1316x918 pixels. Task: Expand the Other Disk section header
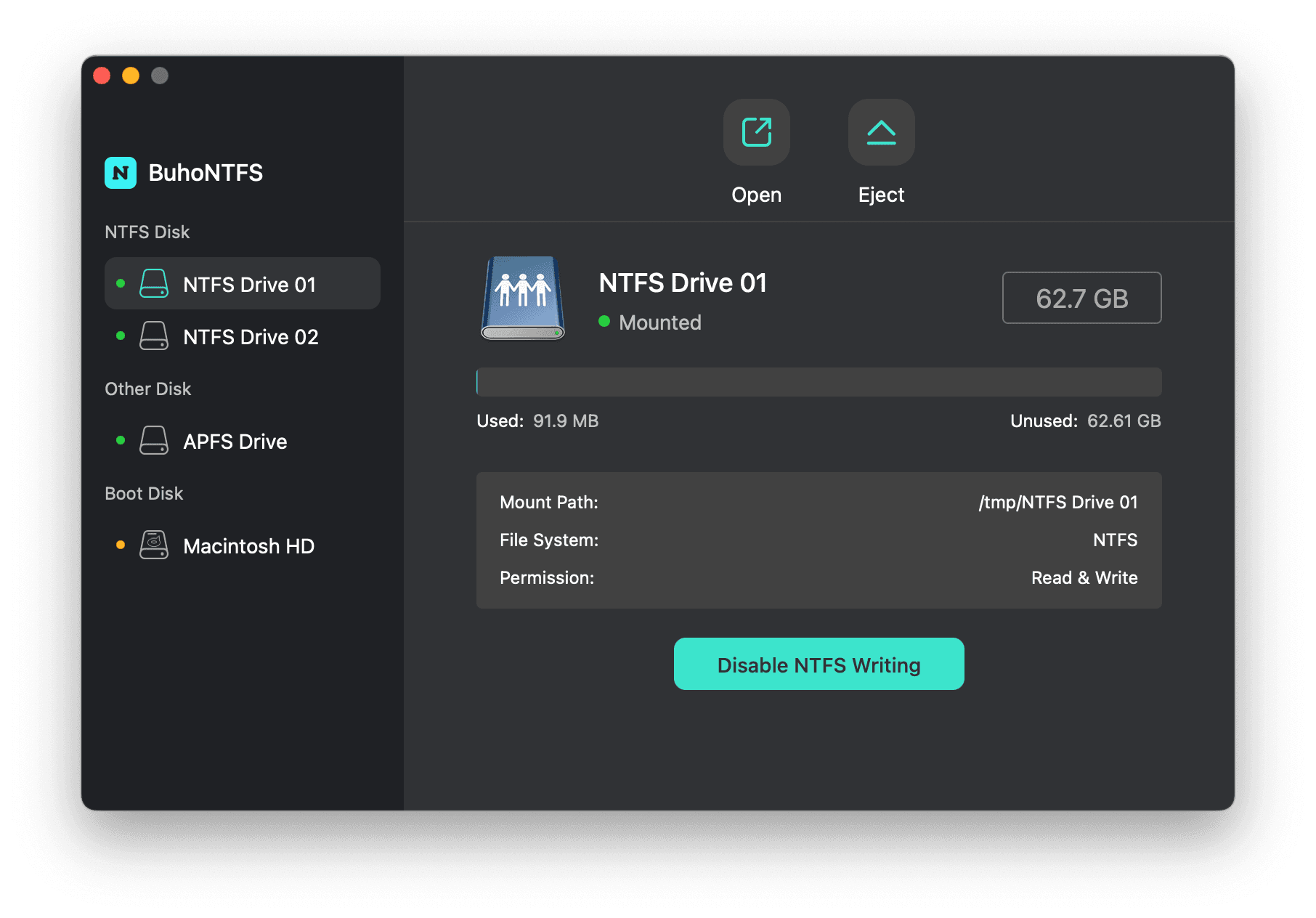147,389
